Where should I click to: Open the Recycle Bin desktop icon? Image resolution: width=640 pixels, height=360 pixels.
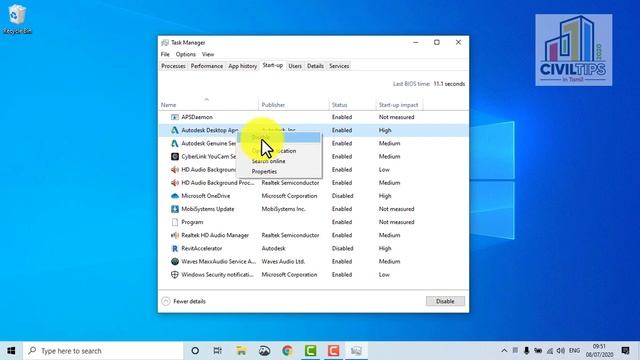(17, 19)
